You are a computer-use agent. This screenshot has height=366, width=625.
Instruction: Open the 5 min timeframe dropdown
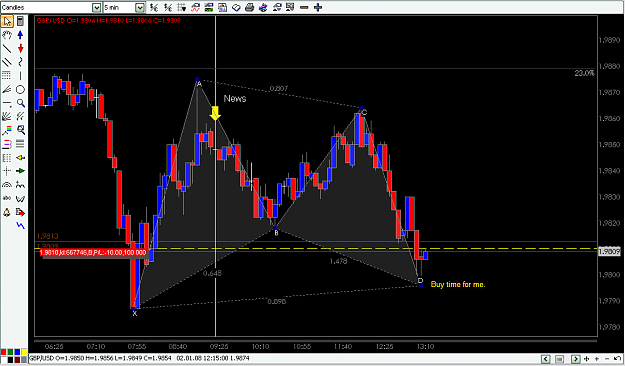coord(140,8)
